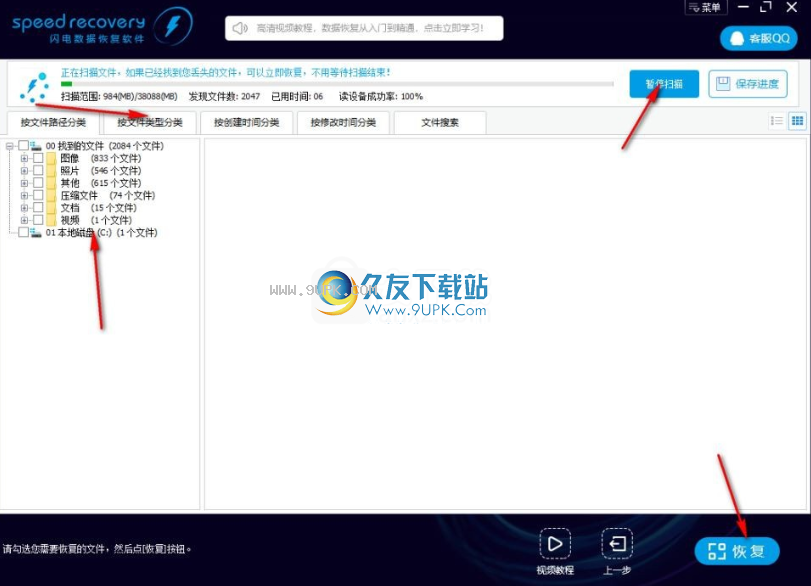811x586 pixels.
Task: Click the 视频 folder icon
Action: click(51, 220)
